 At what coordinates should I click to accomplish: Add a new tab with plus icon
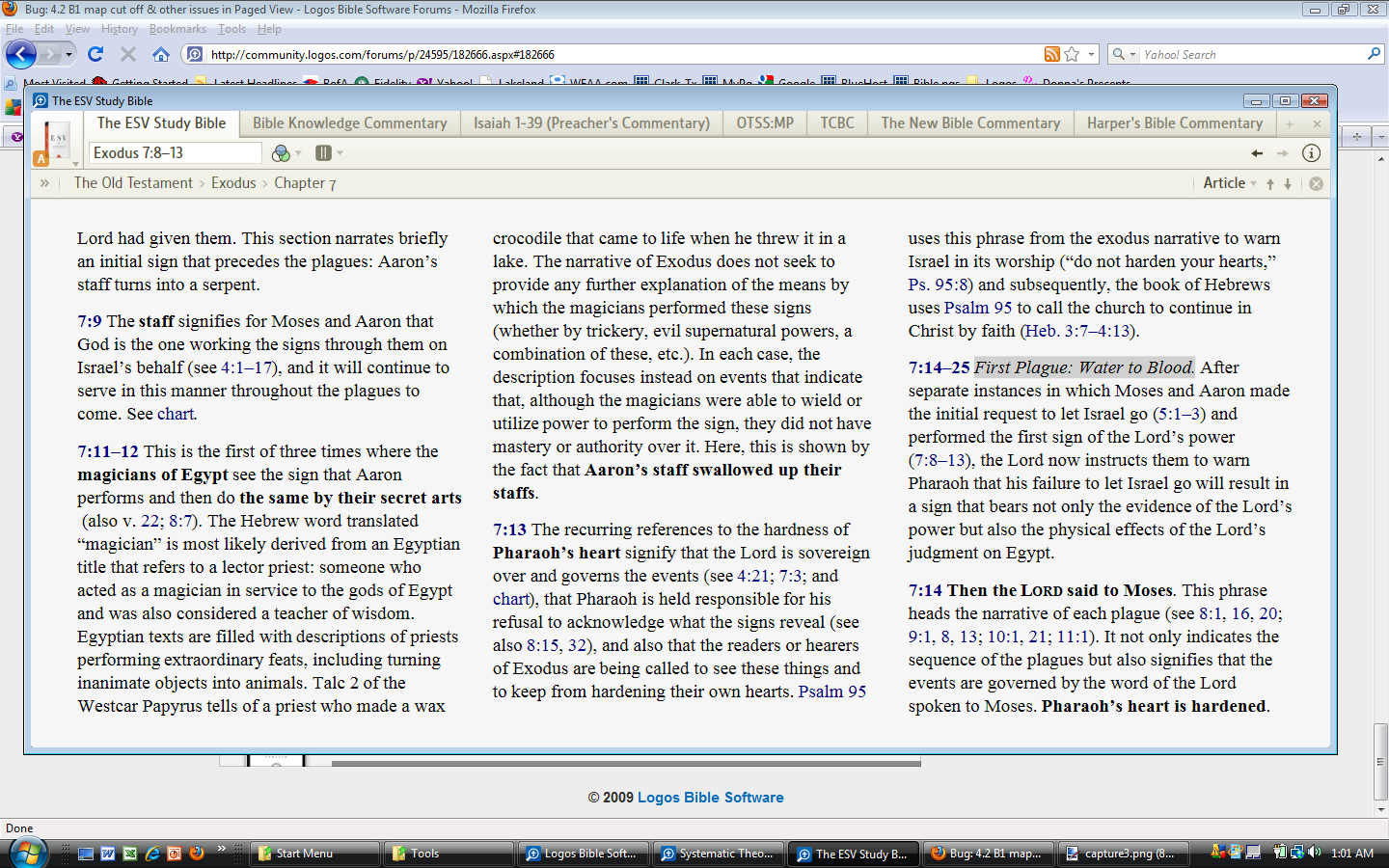(1289, 123)
